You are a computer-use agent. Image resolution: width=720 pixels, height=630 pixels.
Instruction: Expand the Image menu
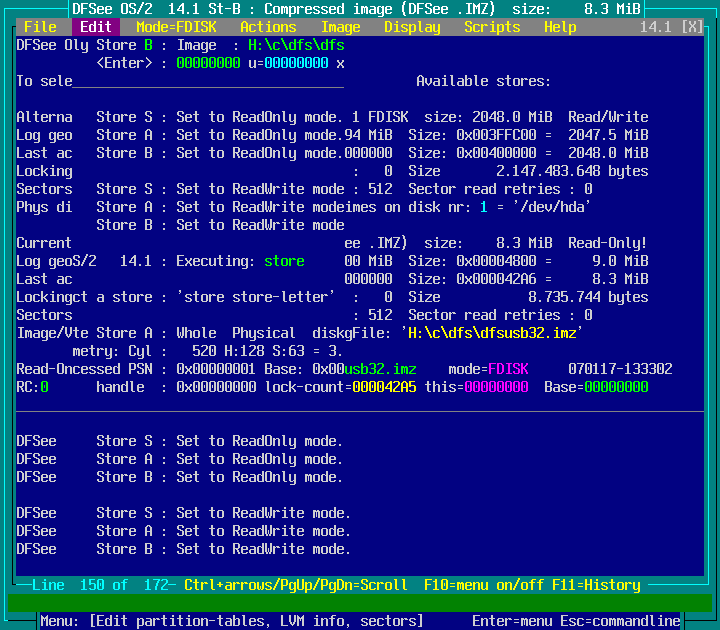pyautogui.click(x=340, y=27)
